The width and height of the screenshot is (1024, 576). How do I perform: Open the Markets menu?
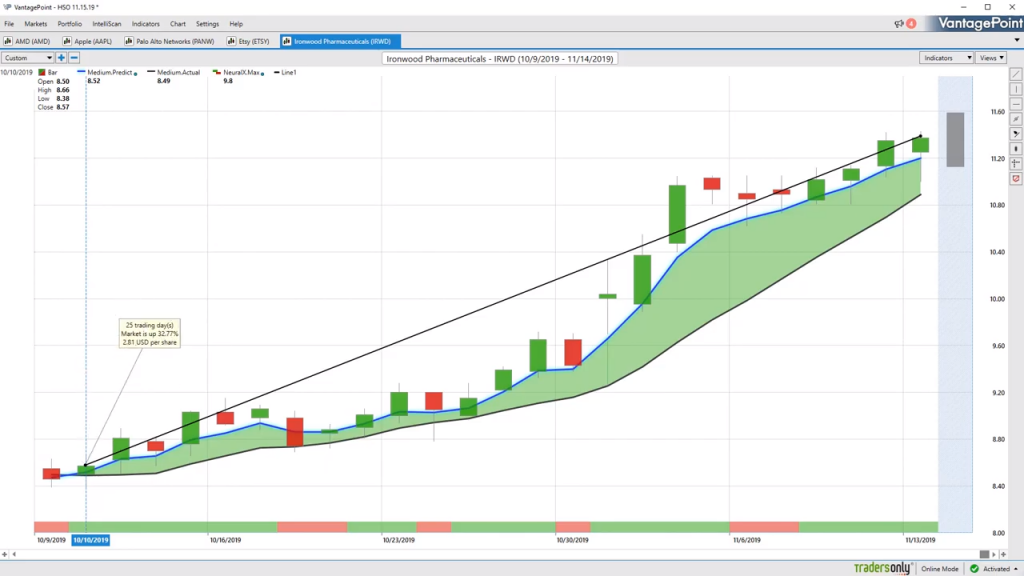(x=35, y=24)
